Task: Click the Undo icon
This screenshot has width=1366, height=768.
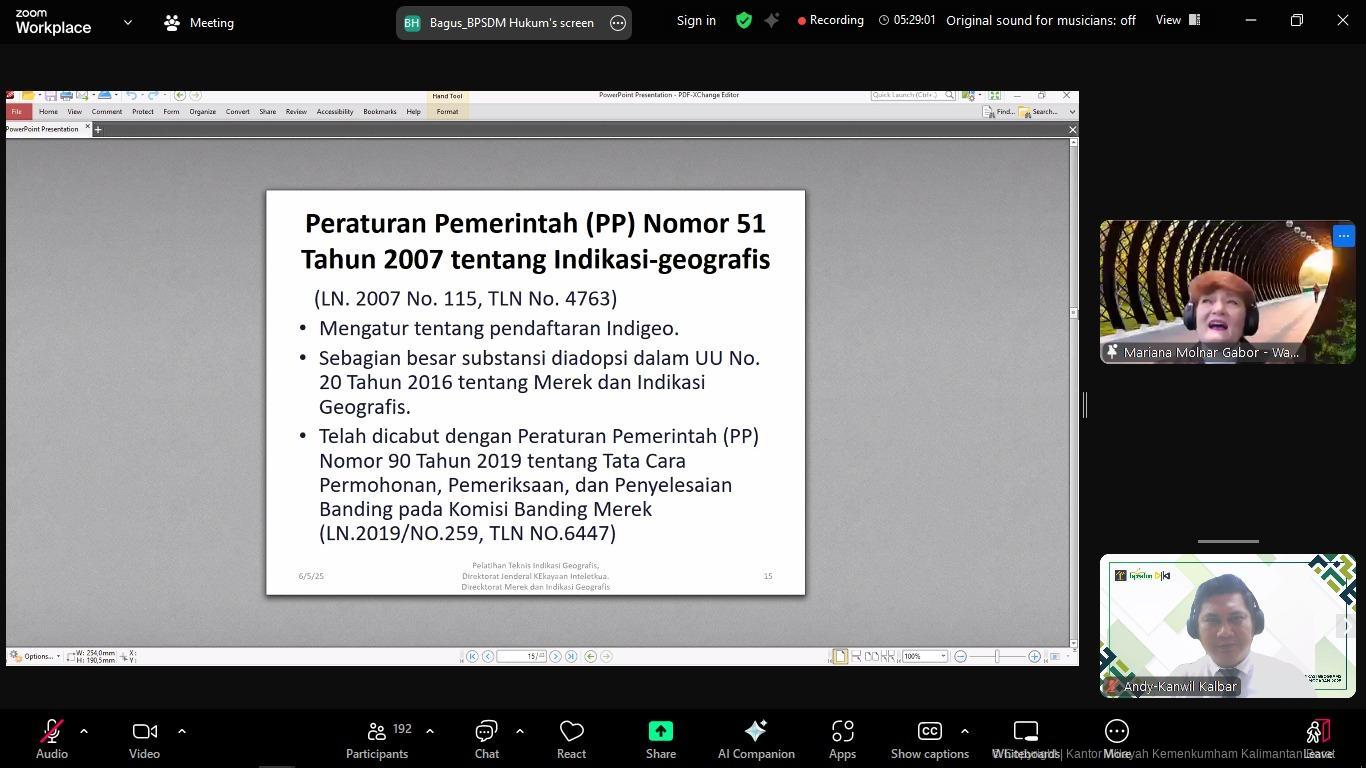Action: [132, 96]
